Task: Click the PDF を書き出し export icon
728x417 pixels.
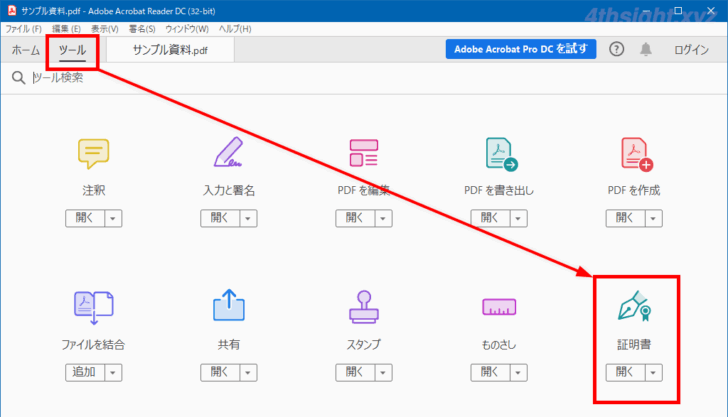Action: (x=501, y=154)
